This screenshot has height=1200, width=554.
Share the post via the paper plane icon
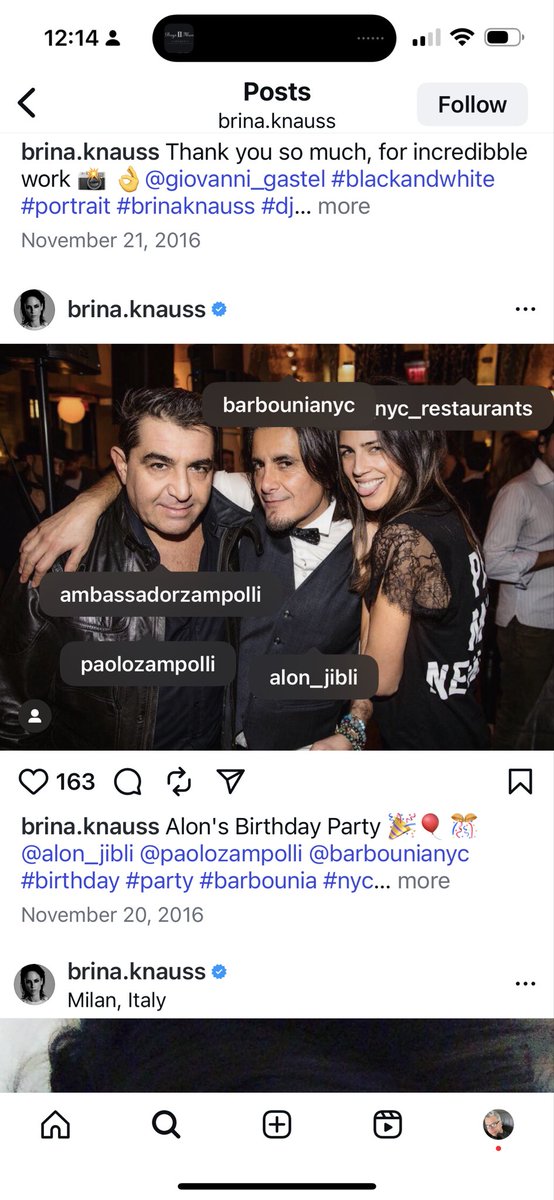coord(231,781)
